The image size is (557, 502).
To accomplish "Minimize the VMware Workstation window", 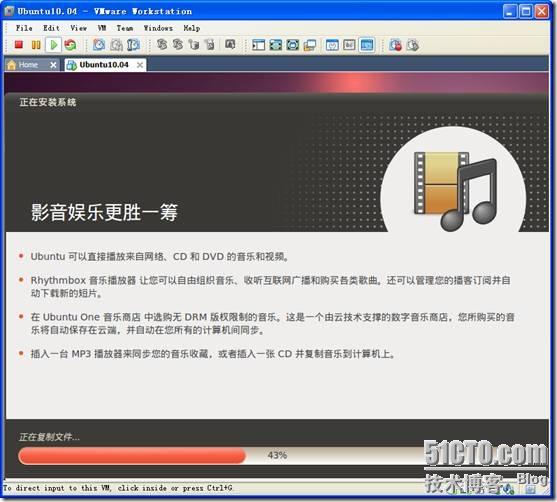I will [x=510, y=11].
